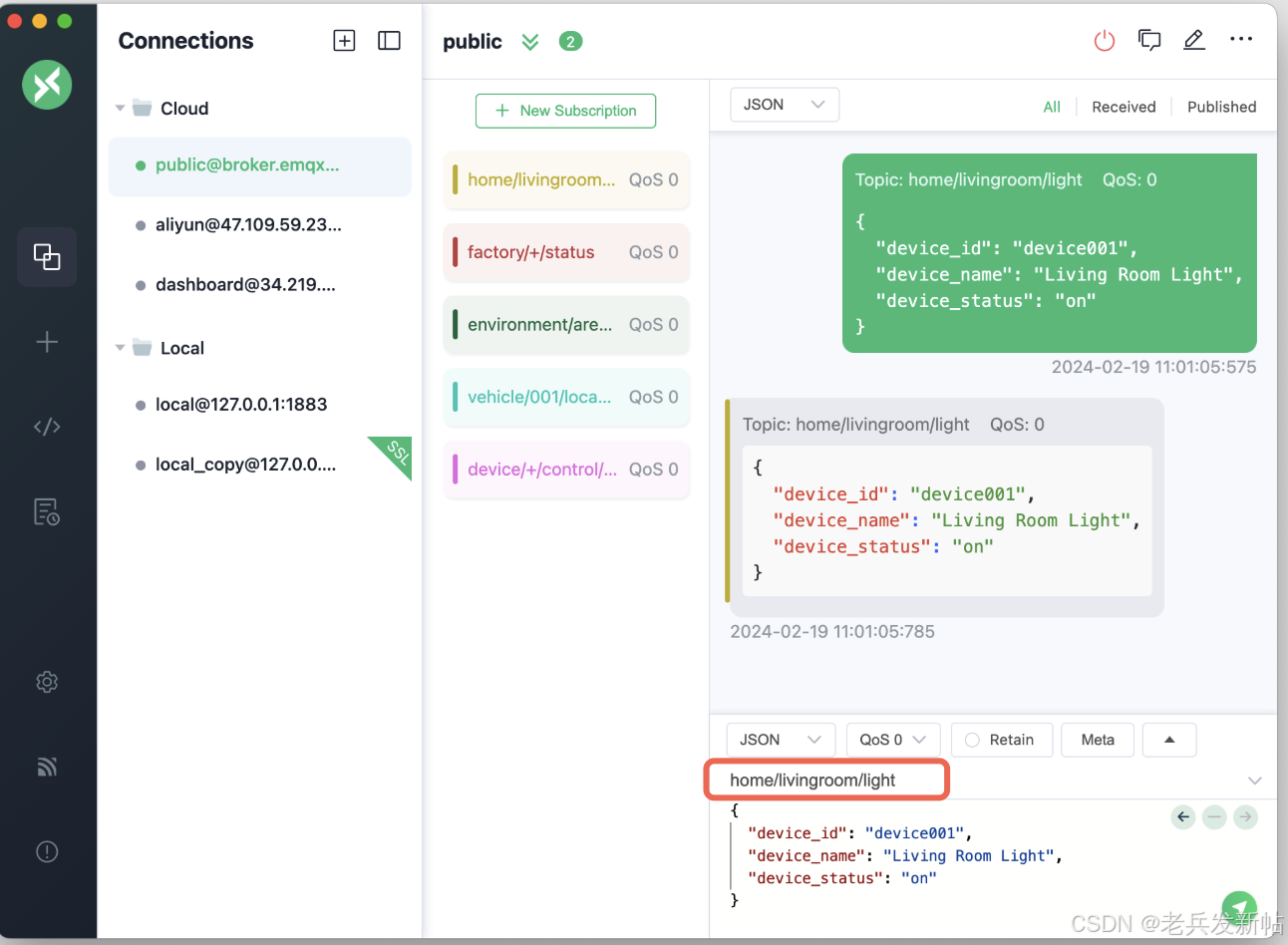Select vehicle/001/loca... subscription

[x=566, y=397]
